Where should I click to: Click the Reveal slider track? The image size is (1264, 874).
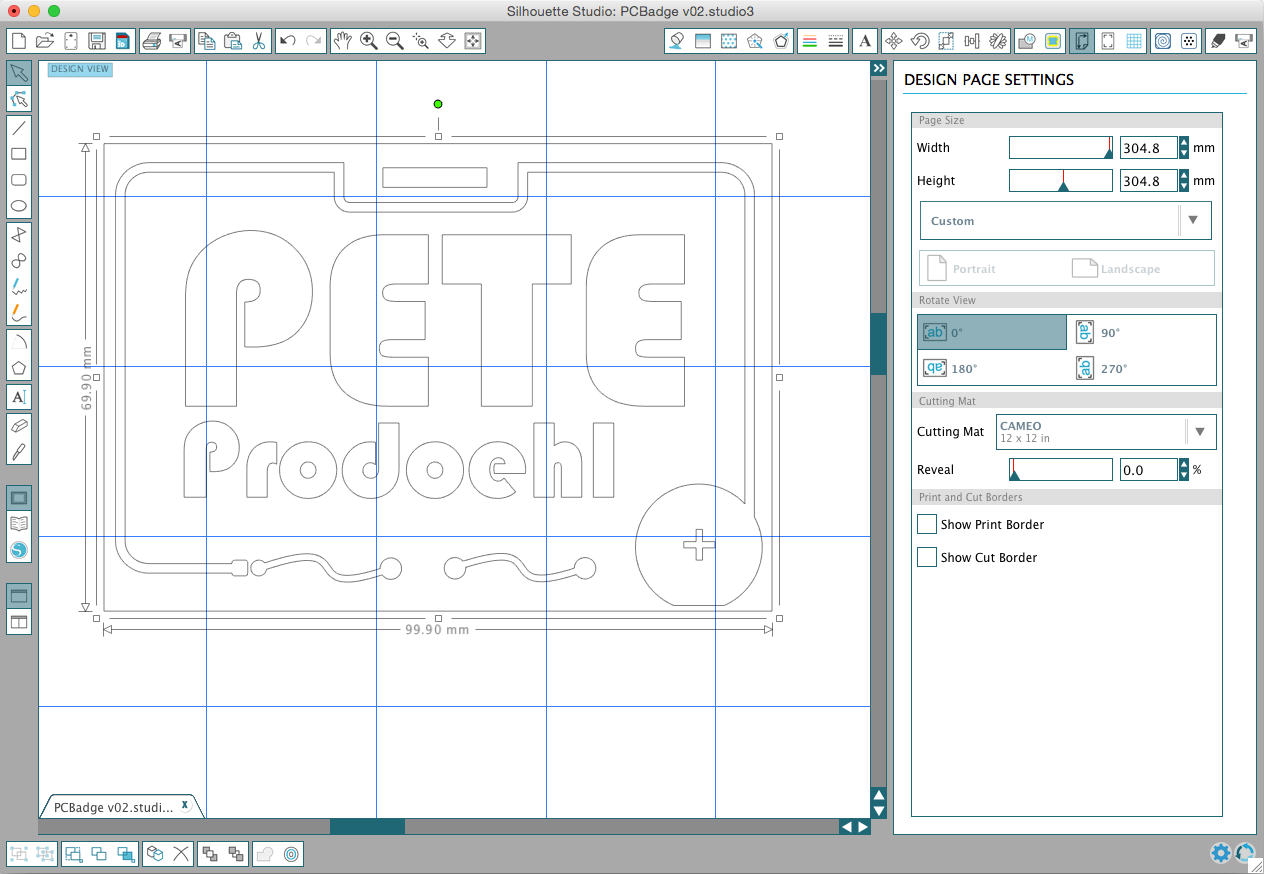1060,470
